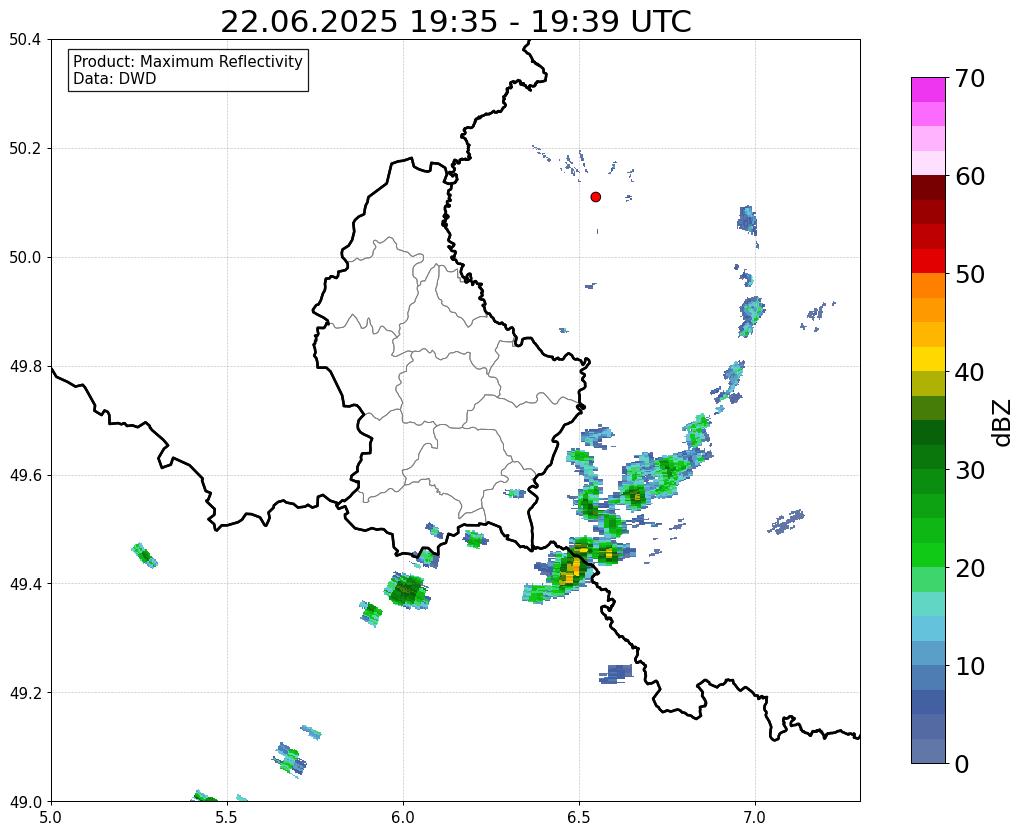Click the x-axis tick label 5.5
The image size is (1023, 834).
click(x=227, y=818)
